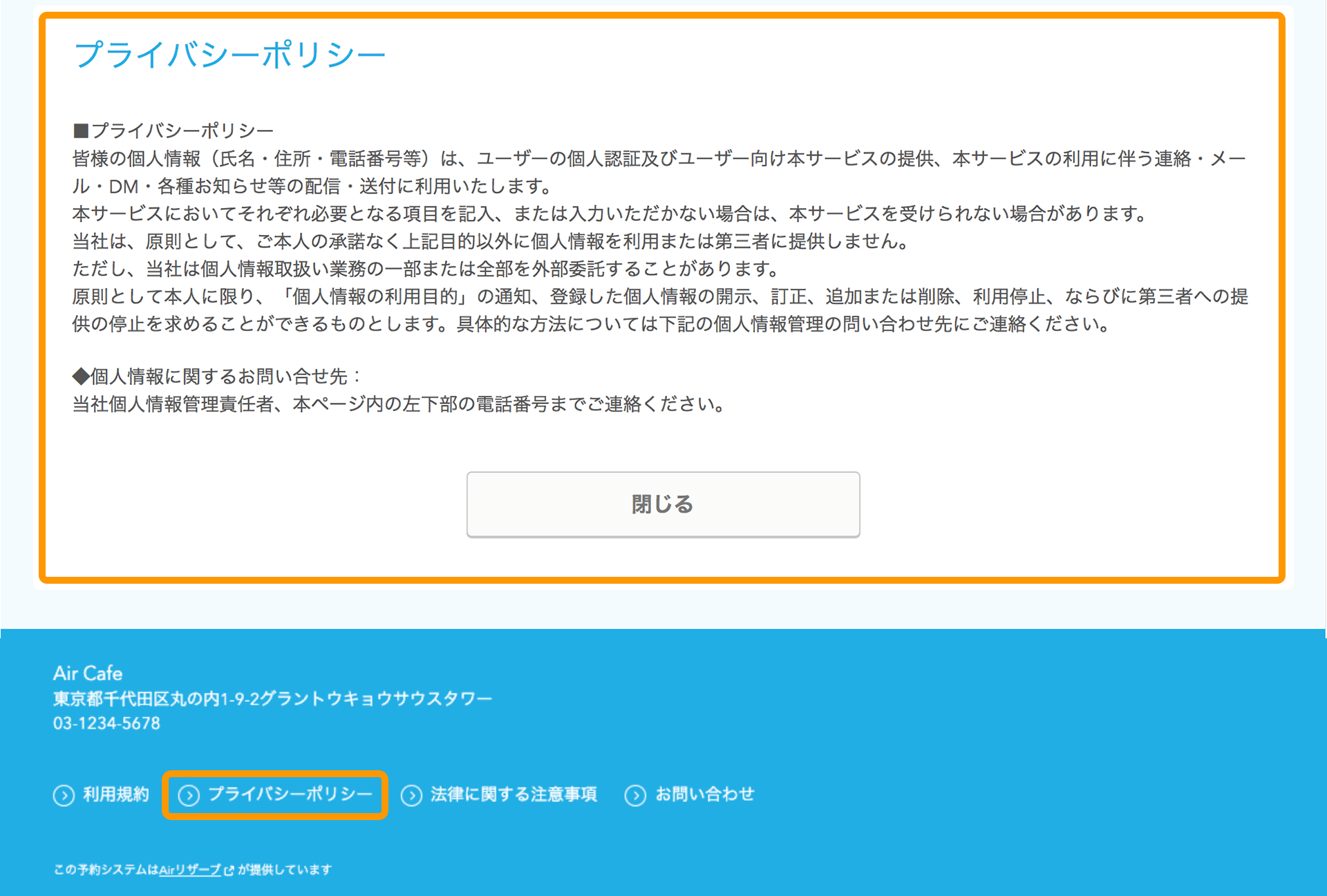The image size is (1327, 896).
Task: Click the arrow icon beside 法律に関する注意事項
Action: coord(412,795)
